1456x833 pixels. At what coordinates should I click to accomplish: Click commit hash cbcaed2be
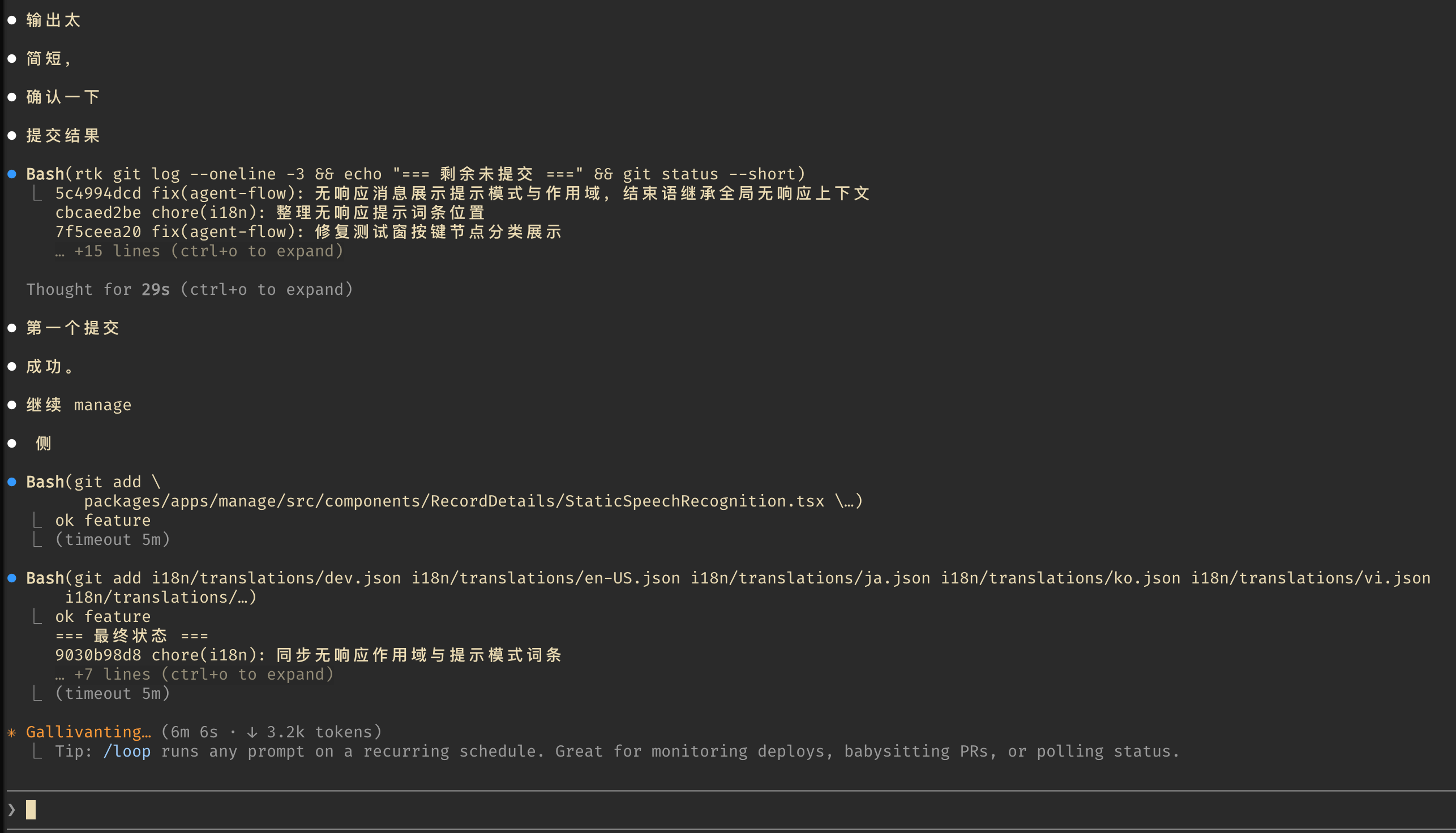(x=98, y=213)
